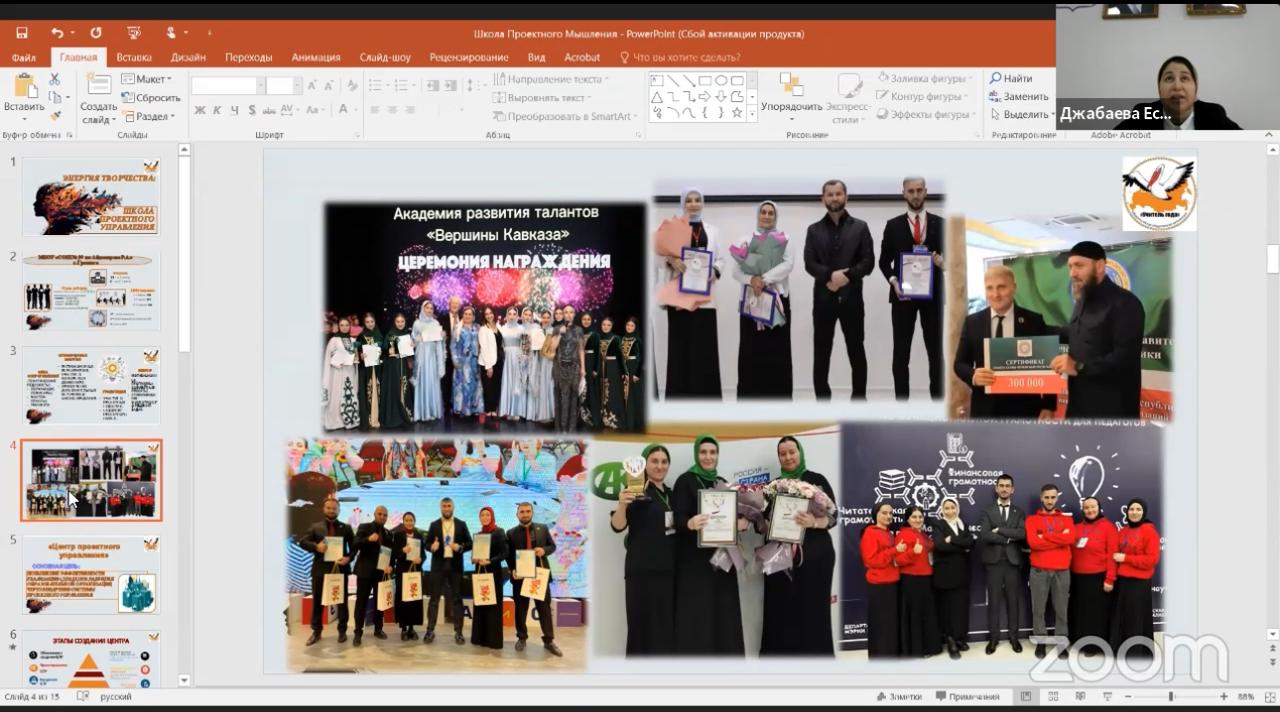The height and width of the screenshot is (712, 1280).
Task: Open the Раздел section dropdown
Action: click(x=148, y=116)
